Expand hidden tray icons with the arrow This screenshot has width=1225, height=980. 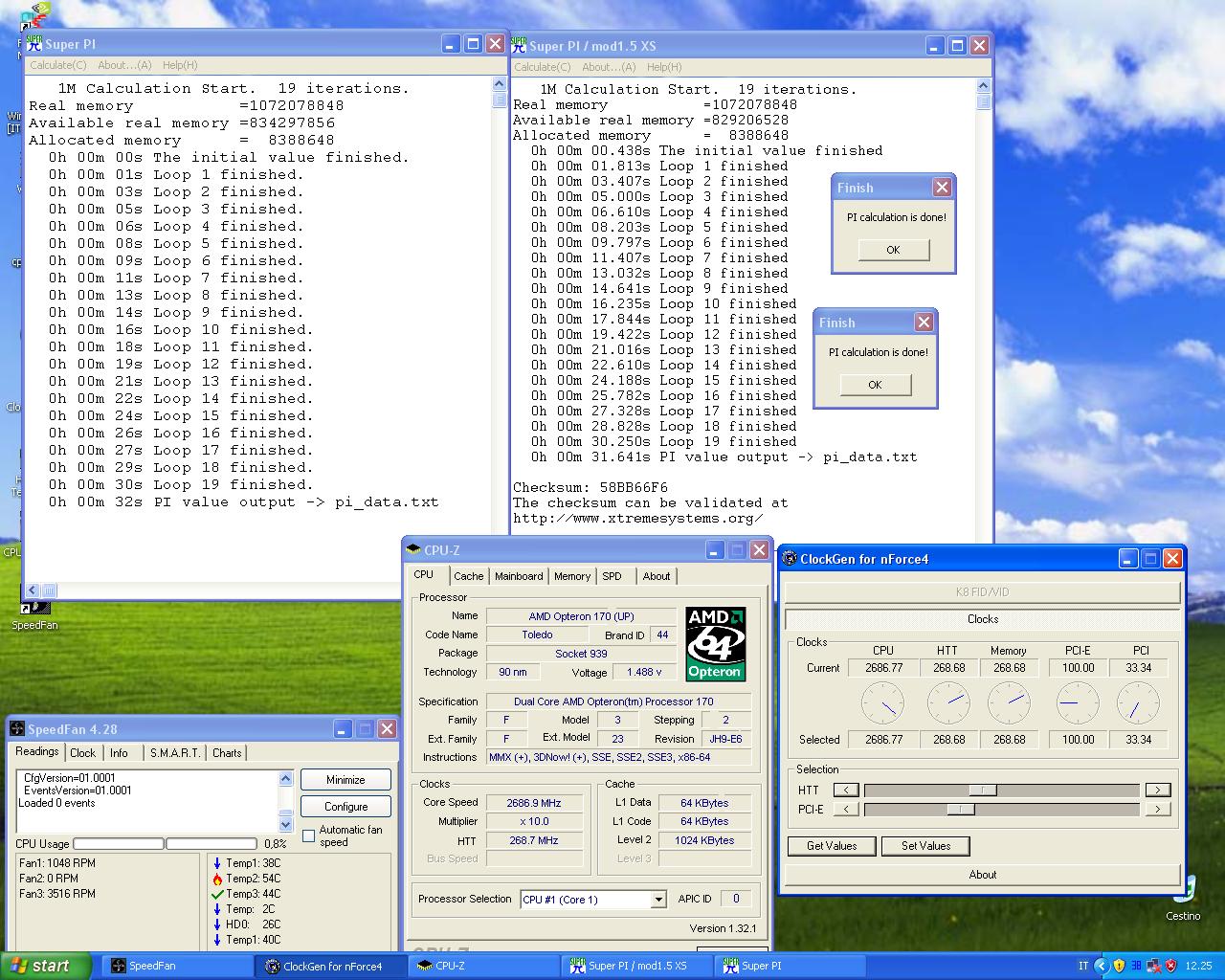[x=1101, y=966]
